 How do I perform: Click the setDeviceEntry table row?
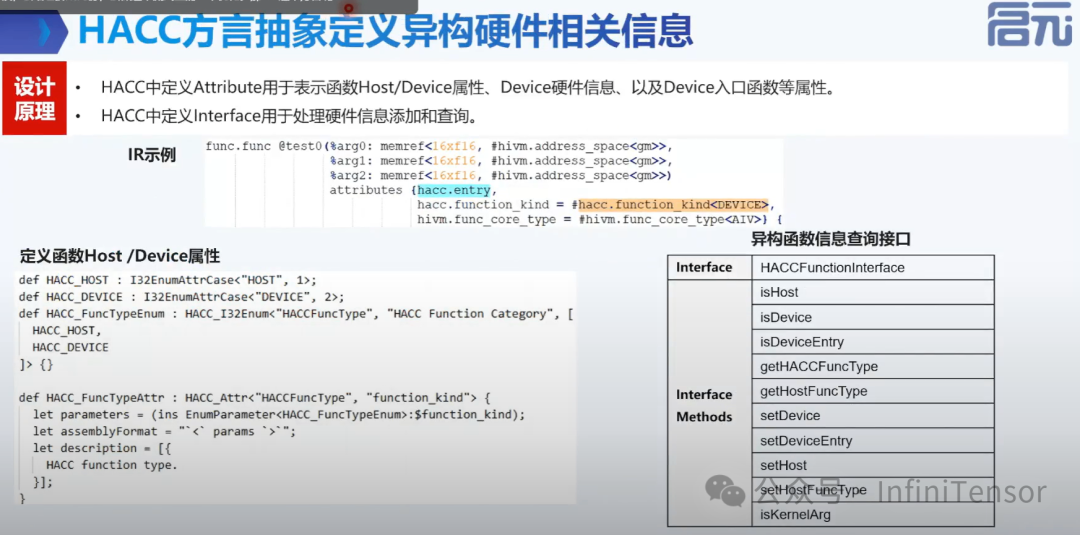[x=873, y=441]
